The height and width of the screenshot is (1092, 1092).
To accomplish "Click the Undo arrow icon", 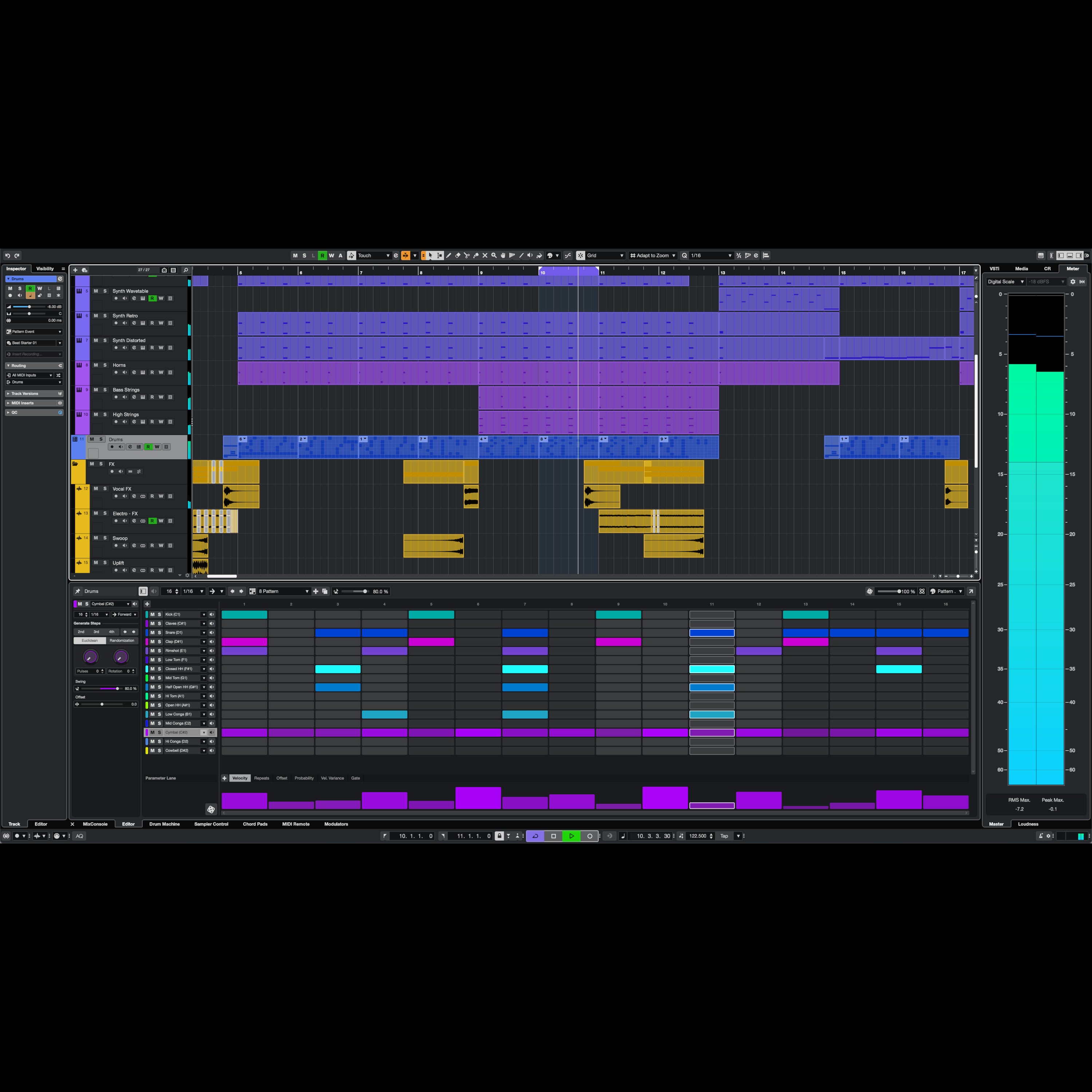I will (7, 256).
